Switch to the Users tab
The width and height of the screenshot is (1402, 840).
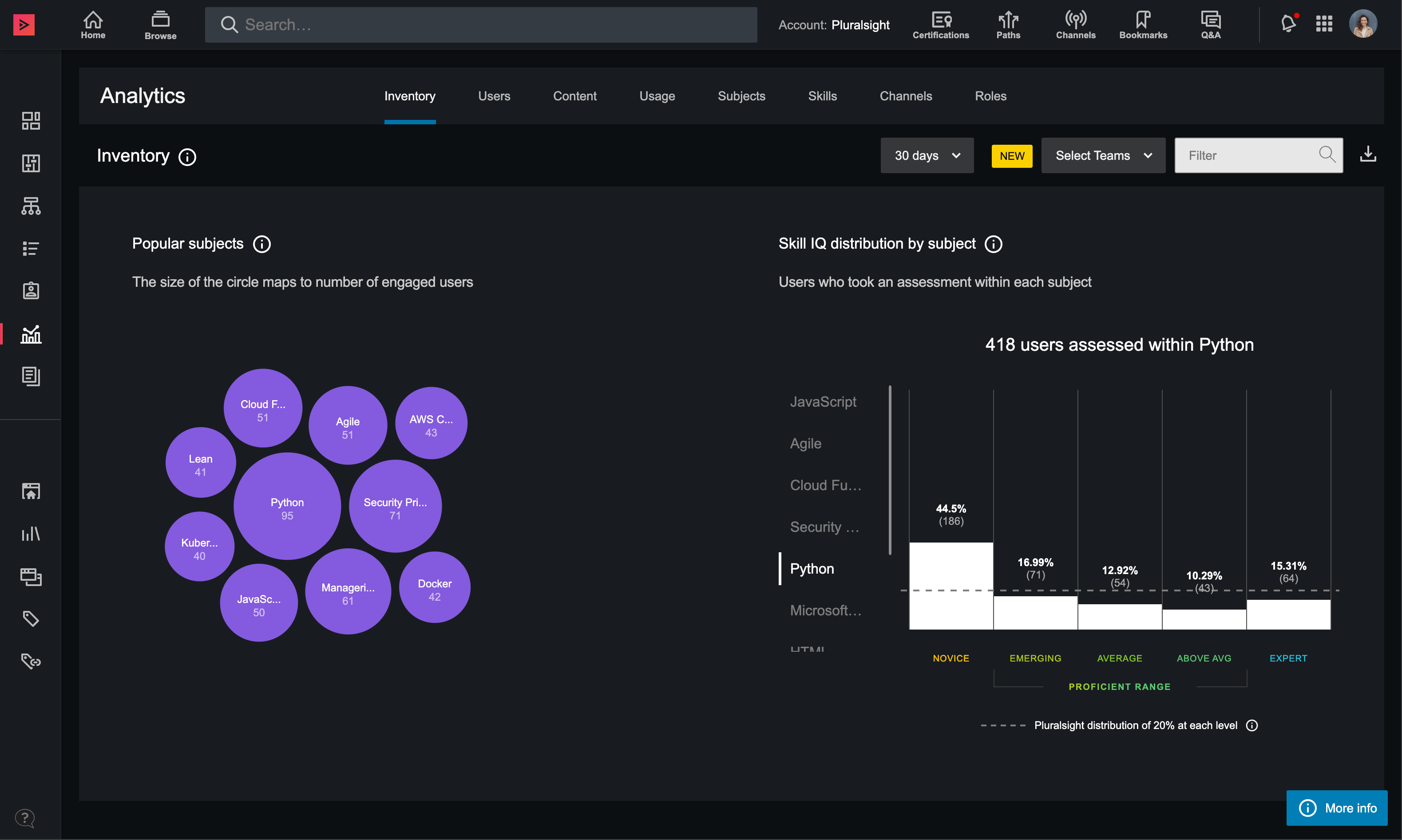(494, 96)
